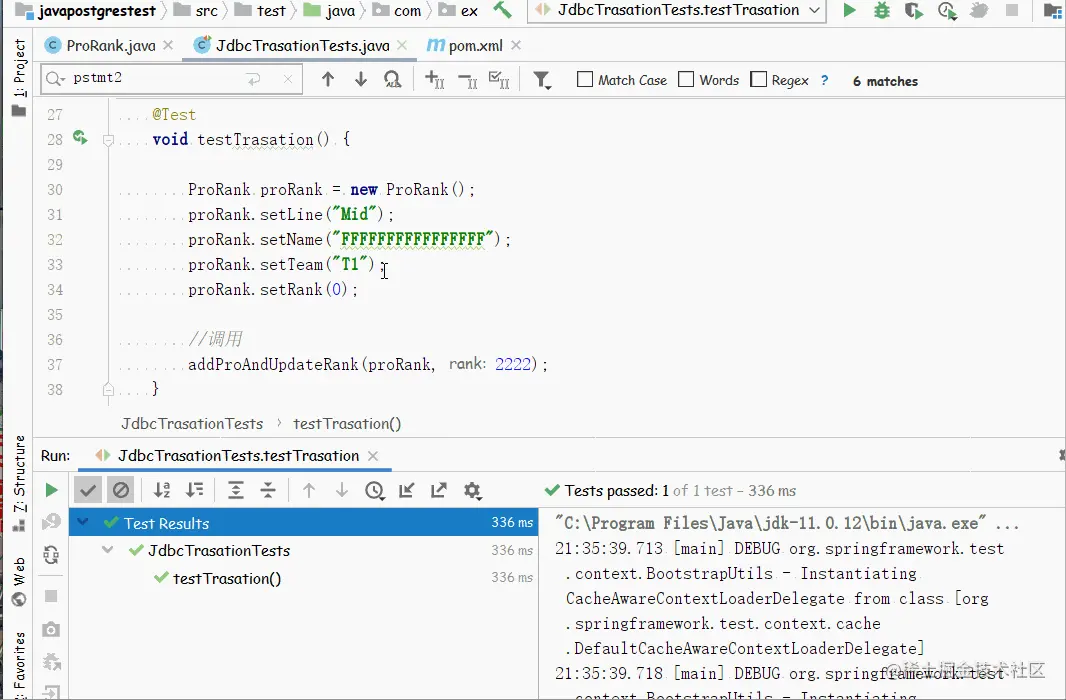The width and height of the screenshot is (1066, 700).
Task: Toggle Show Passed tests checkmark button
Action: 88,490
